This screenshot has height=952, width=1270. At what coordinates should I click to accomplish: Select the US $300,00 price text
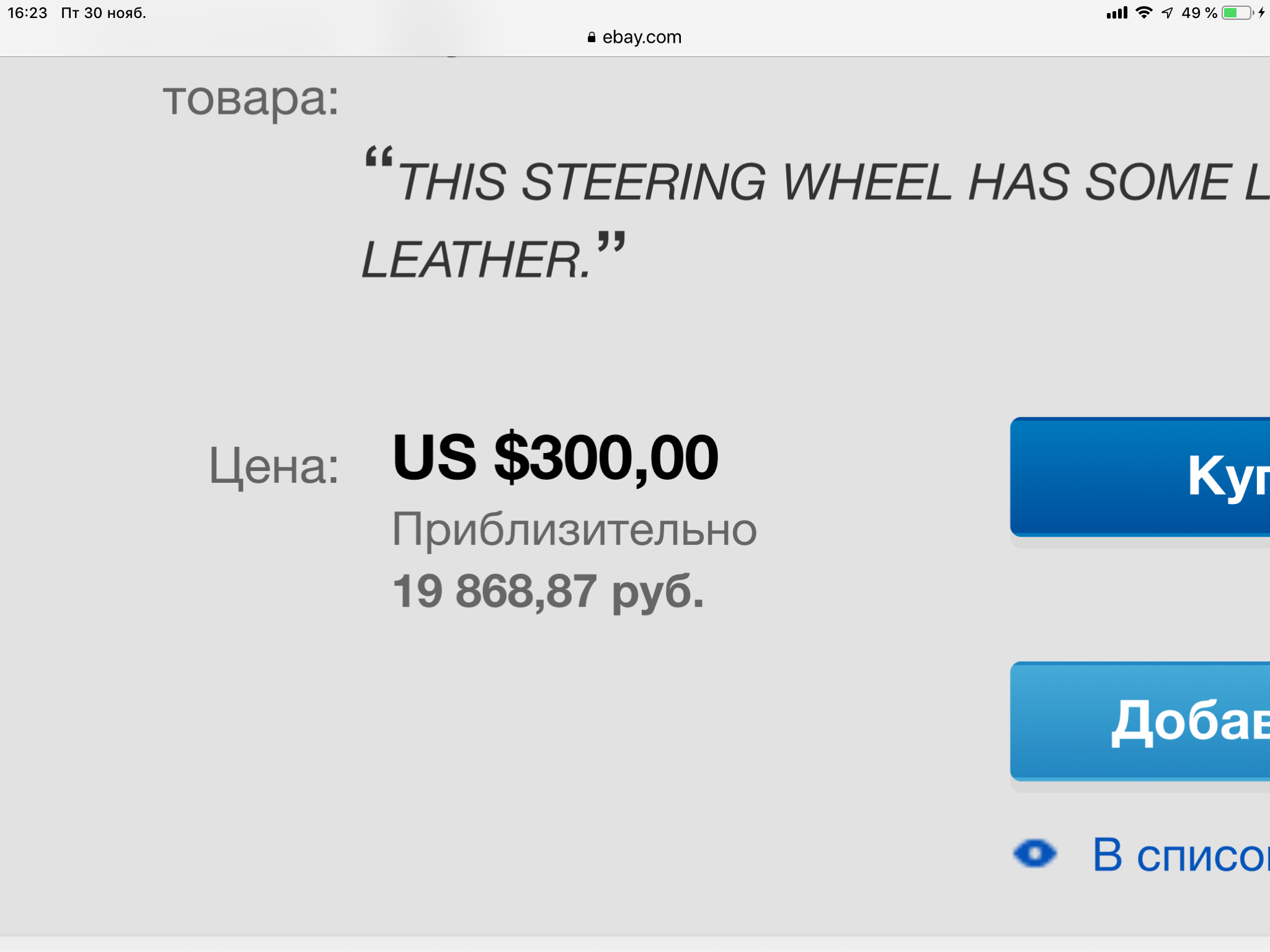tap(555, 457)
